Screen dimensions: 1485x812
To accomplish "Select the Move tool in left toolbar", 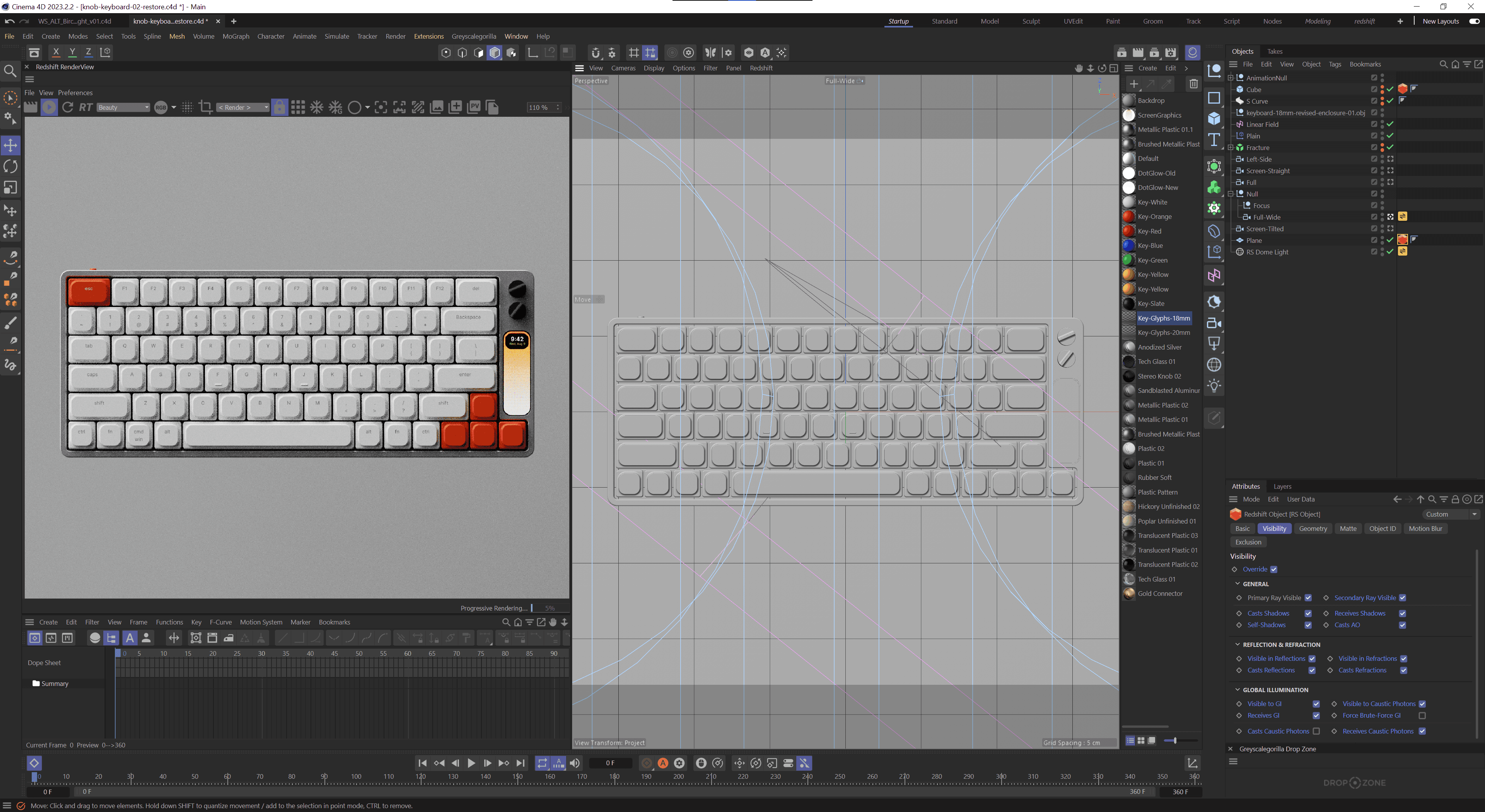I will [x=10, y=145].
